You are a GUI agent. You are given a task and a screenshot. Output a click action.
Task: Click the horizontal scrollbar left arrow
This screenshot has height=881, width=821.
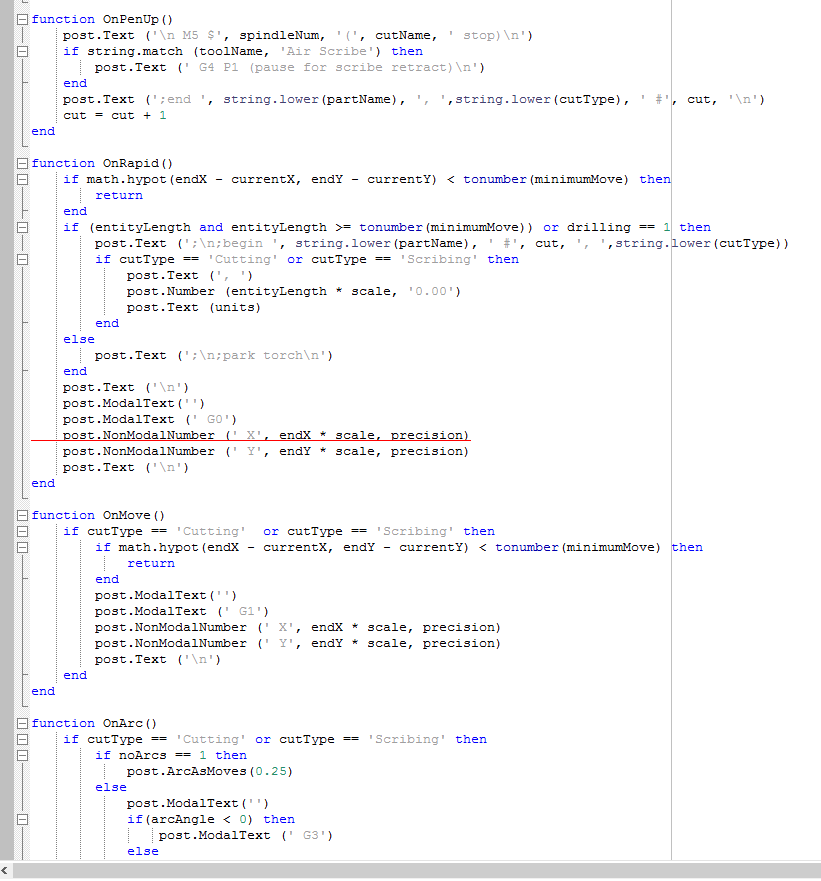coord(5,870)
